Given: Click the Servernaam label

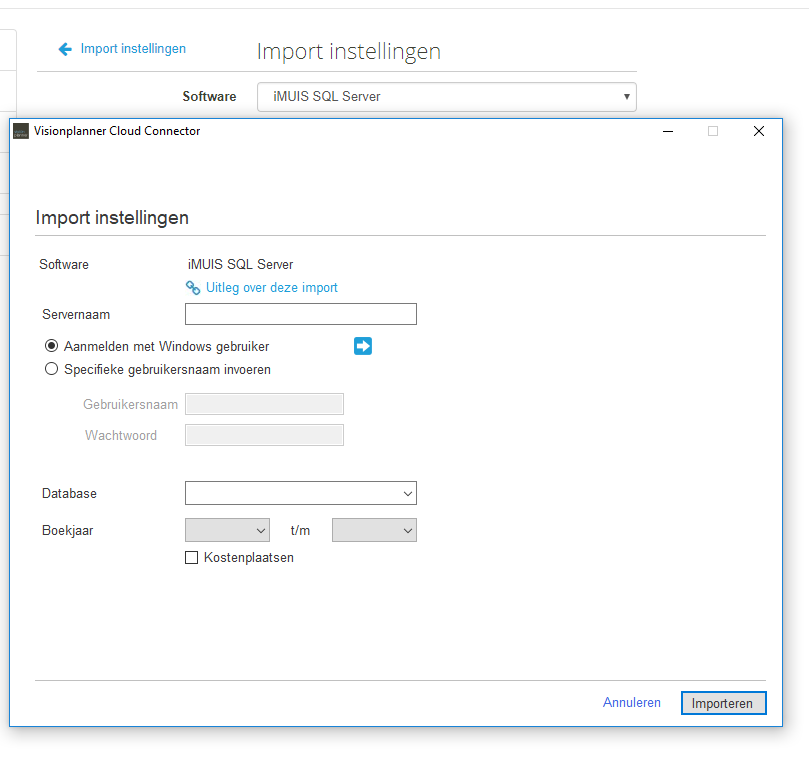Looking at the screenshot, I should click(76, 315).
